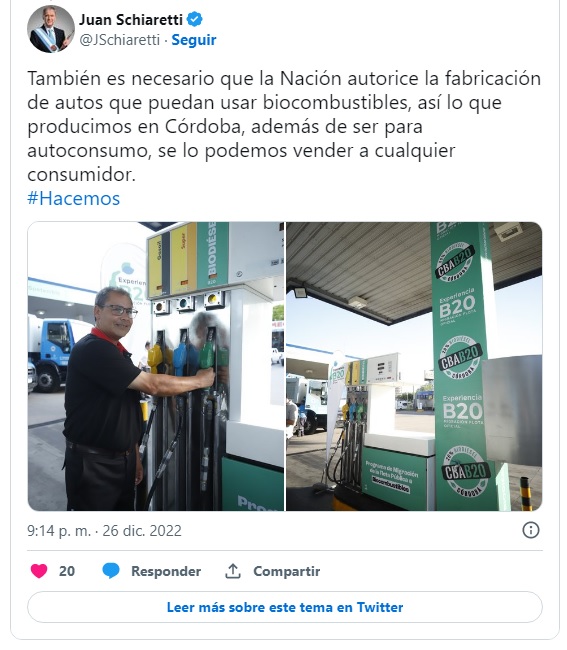Click the blue reply bubble icon
Screen dimensions: 567x650
111,571
